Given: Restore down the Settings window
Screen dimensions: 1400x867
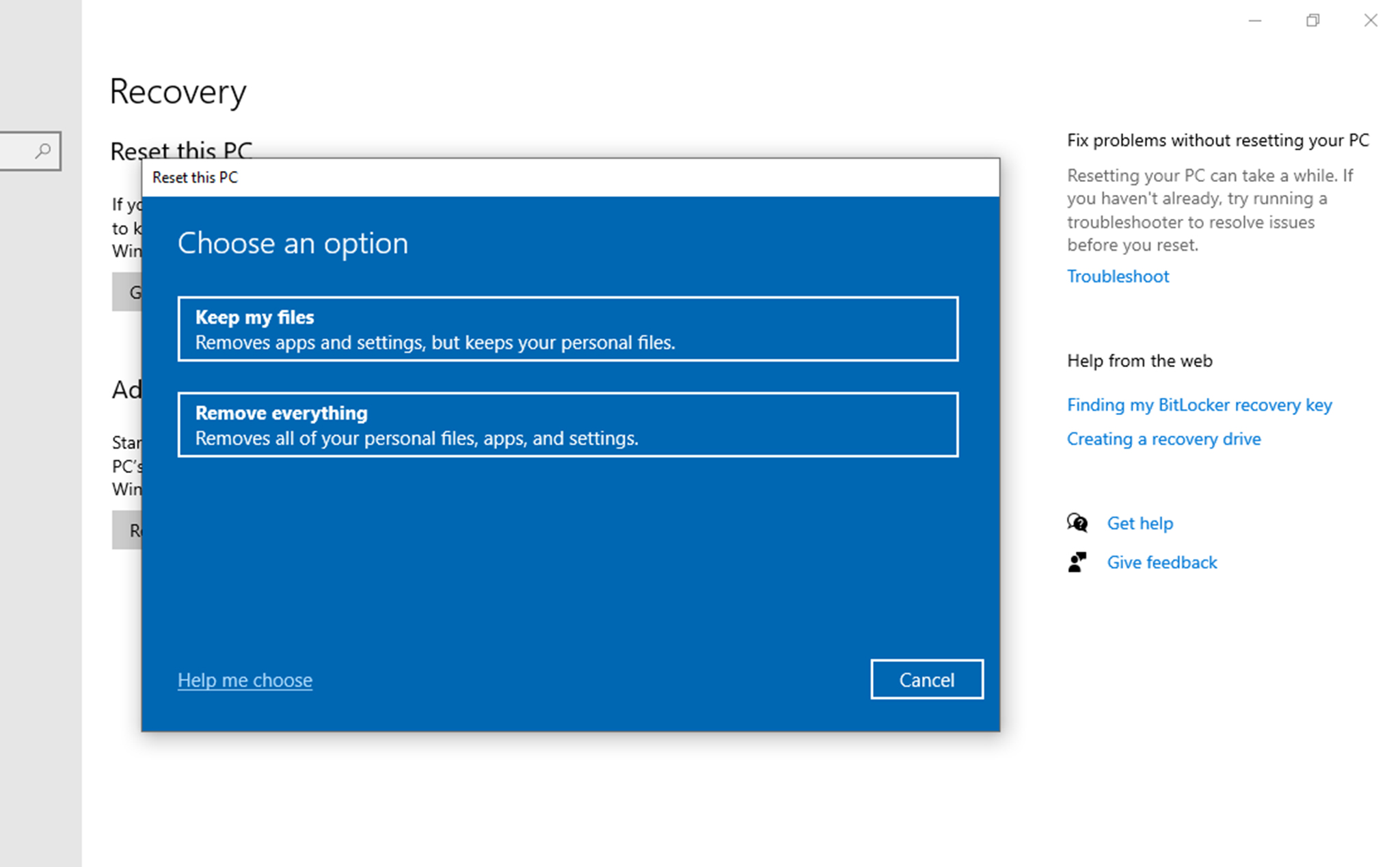Looking at the screenshot, I should (x=1312, y=21).
